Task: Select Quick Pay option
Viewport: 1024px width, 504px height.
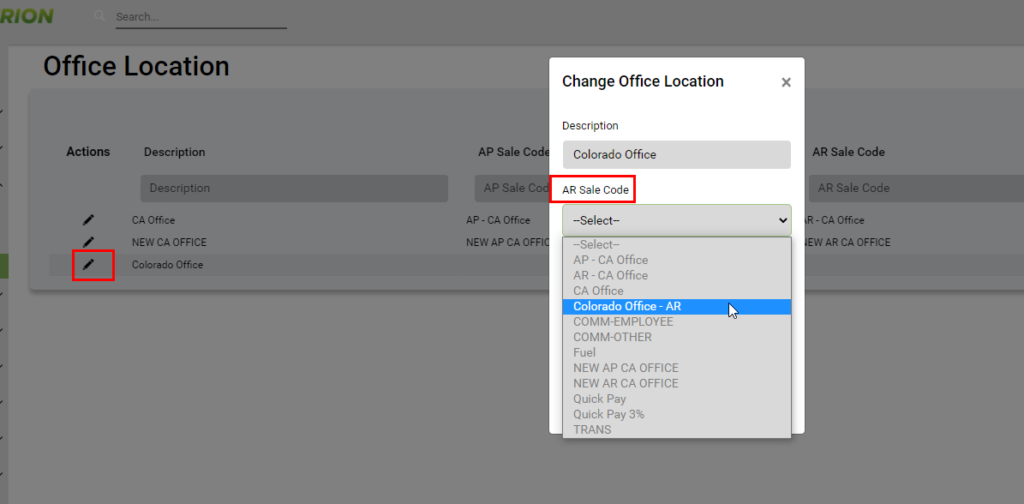Action: pyautogui.click(x=677, y=398)
